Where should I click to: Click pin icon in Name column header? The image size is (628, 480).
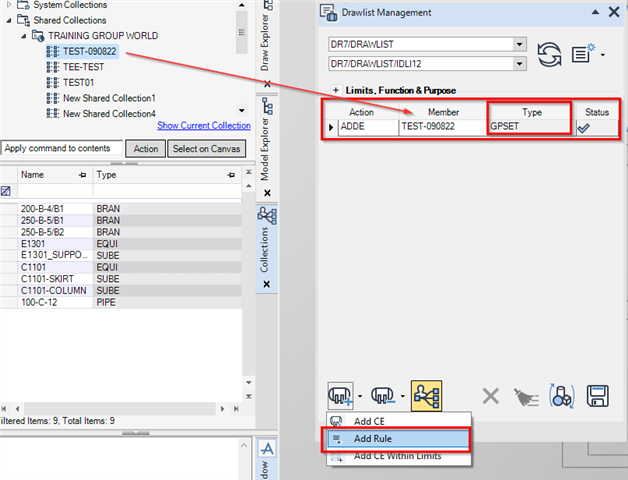[83, 175]
